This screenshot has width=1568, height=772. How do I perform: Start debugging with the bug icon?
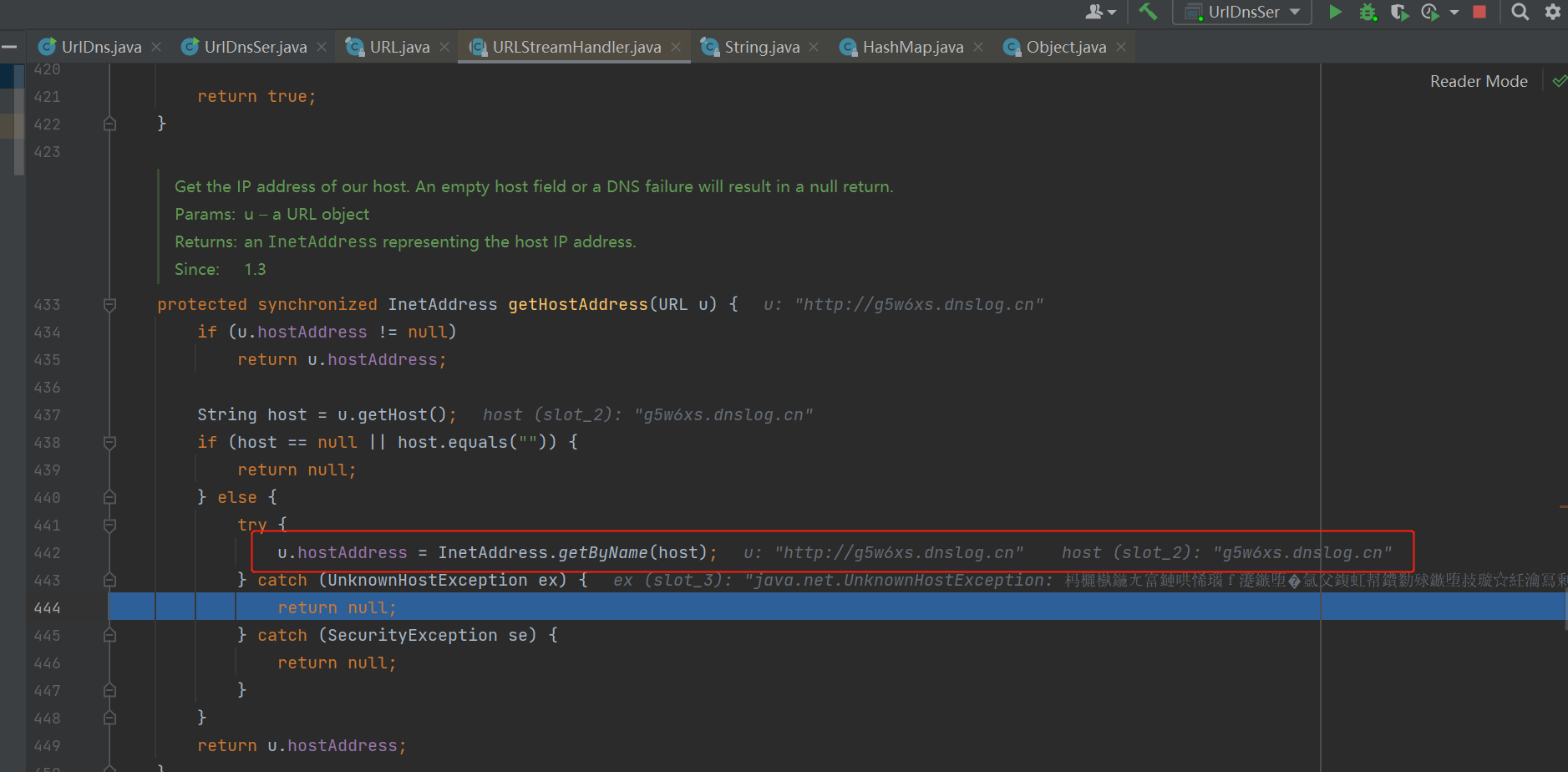(1368, 12)
